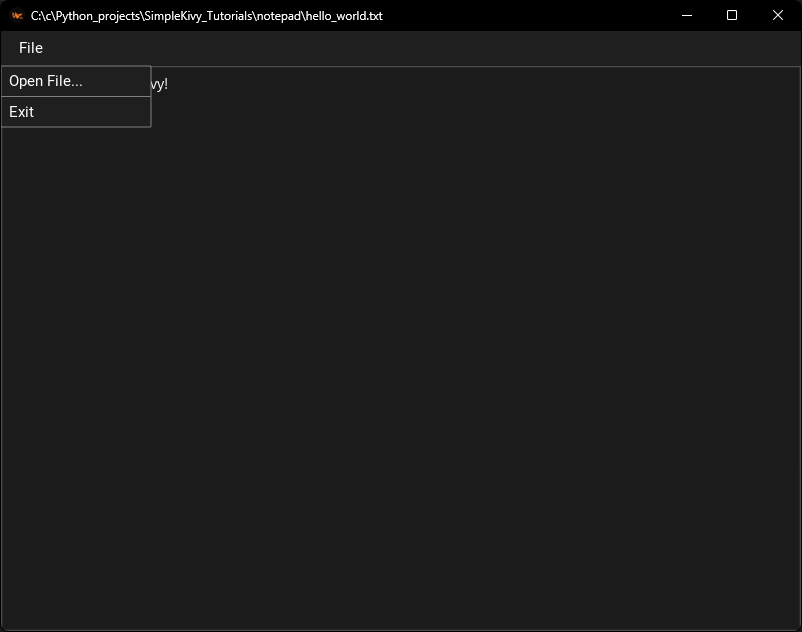Select Exit in the File dropdown
The image size is (802, 632).
pyautogui.click(x=22, y=112)
